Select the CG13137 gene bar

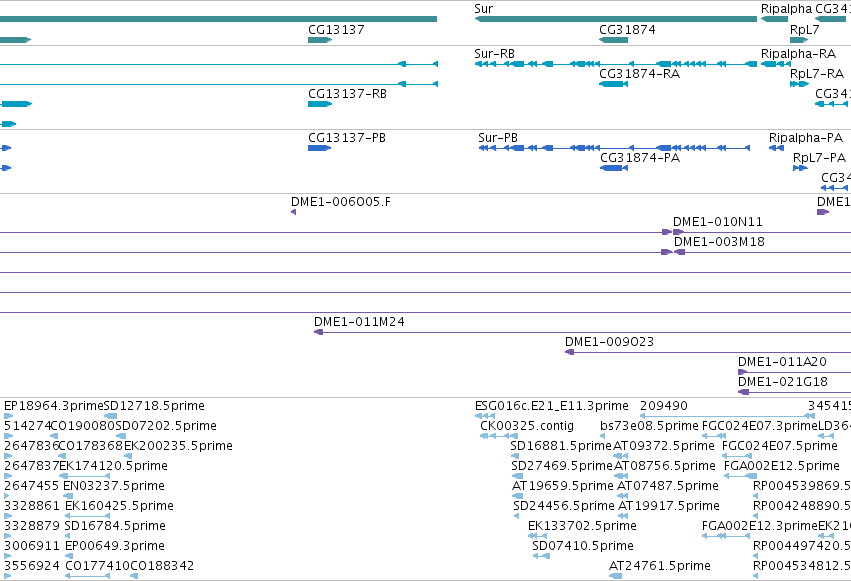coord(320,40)
